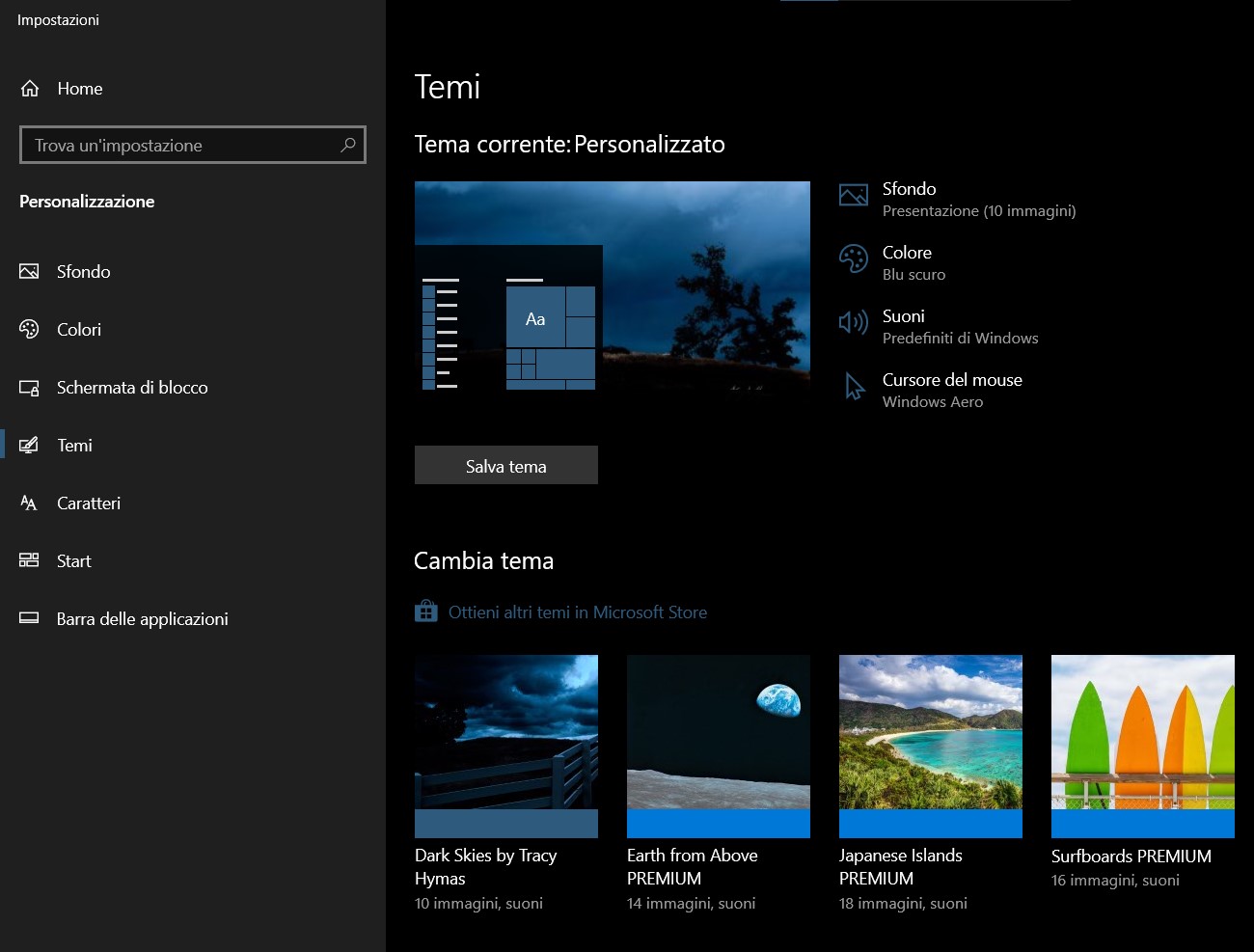Click the Sfondo image icon in theme settings
Screen dimensions: 1254x952
(x=854, y=196)
